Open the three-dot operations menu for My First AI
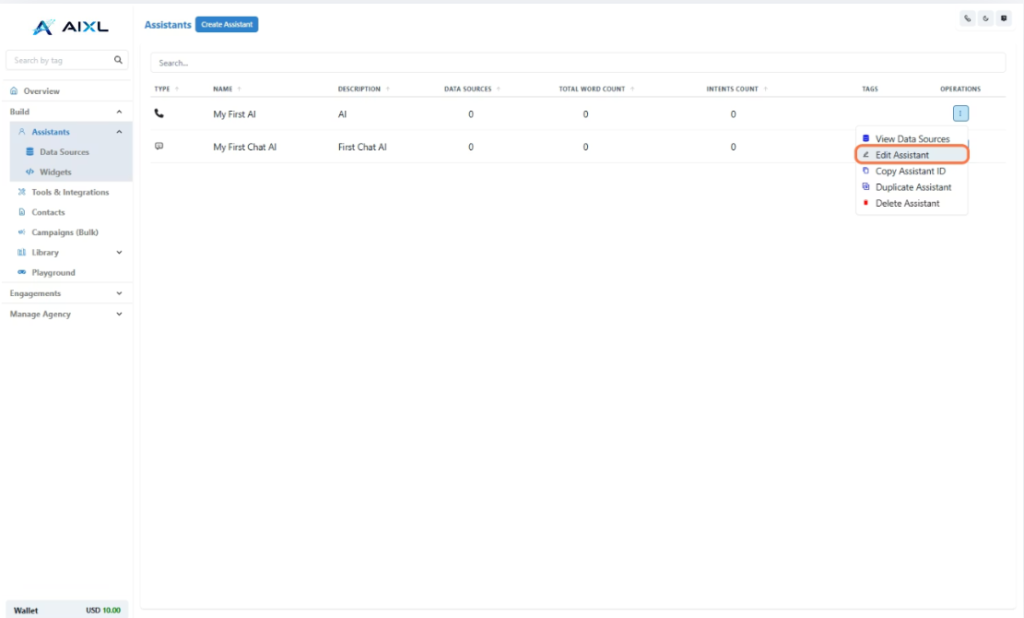The height and width of the screenshot is (618, 1024). click(x=960, y=114)
